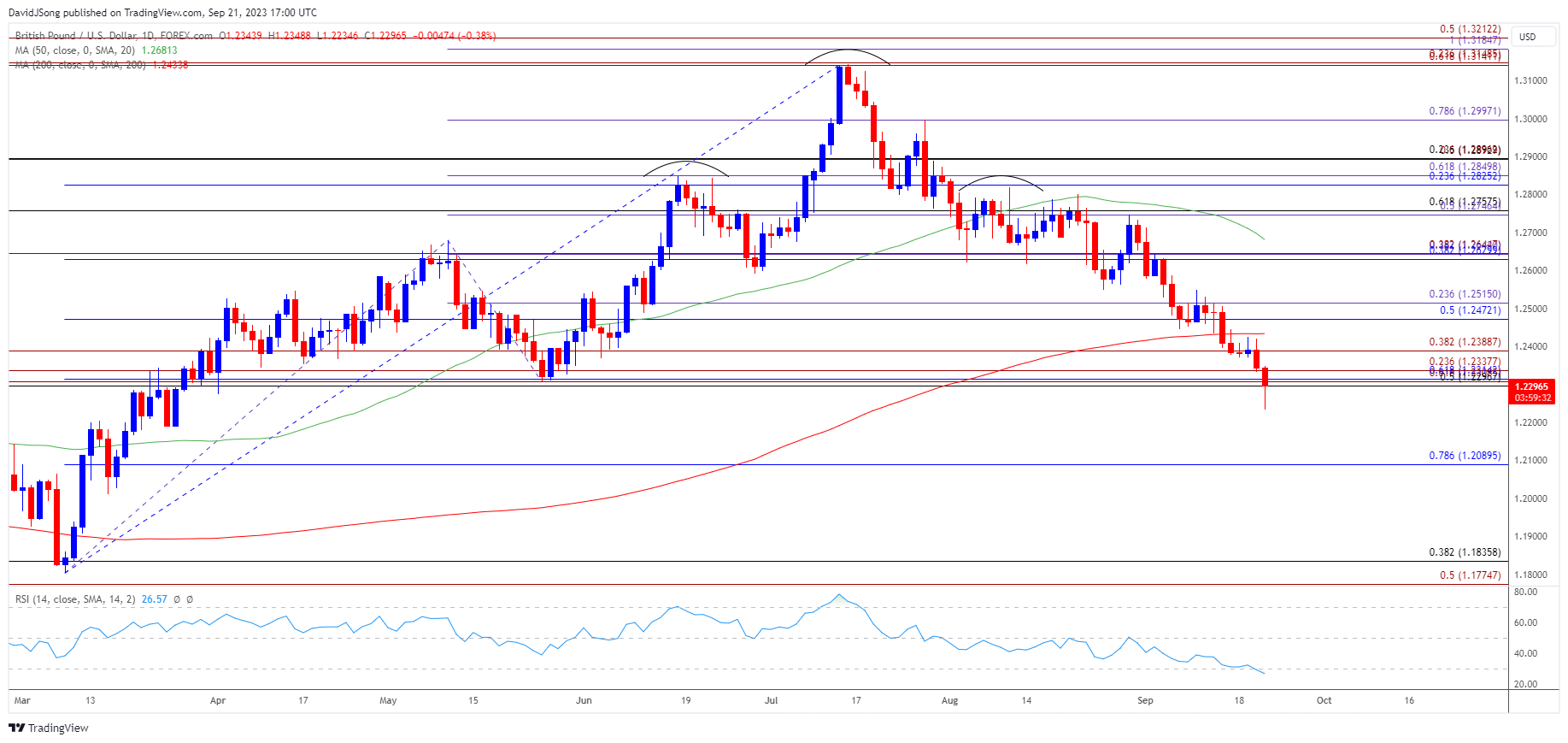1568x743 pixels.
Task: Click the 1.20000 price axis tick
Action: 1530,498
